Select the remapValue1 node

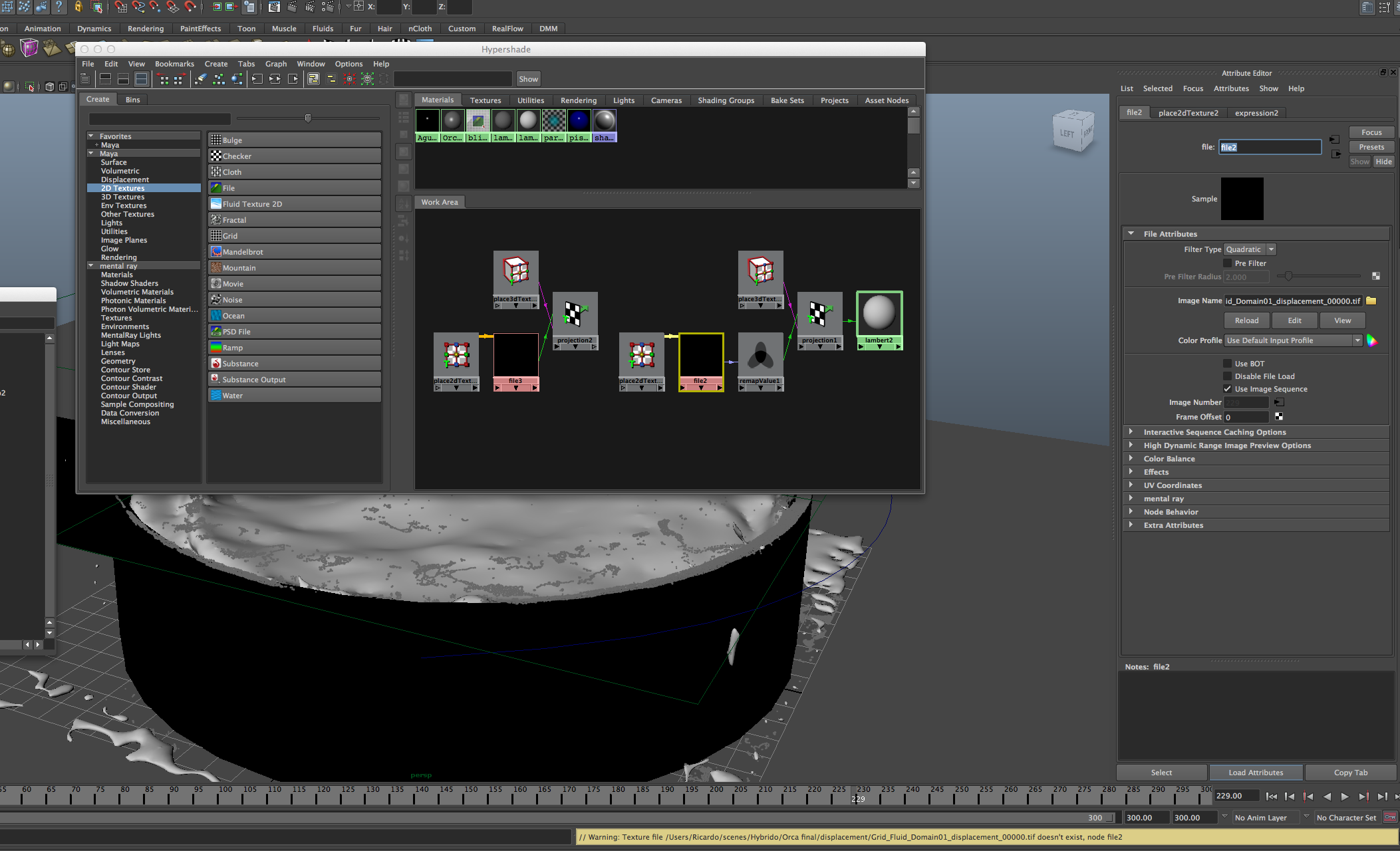pos(761,356)
